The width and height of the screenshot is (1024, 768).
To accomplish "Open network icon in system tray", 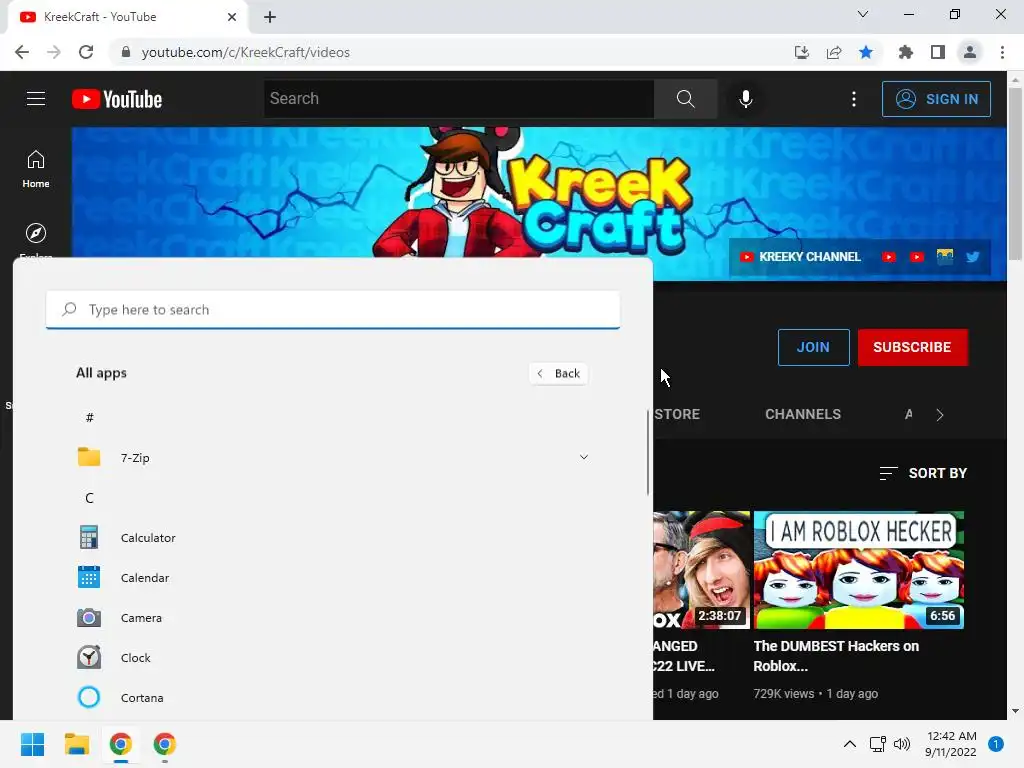I will tap(877, 744).
